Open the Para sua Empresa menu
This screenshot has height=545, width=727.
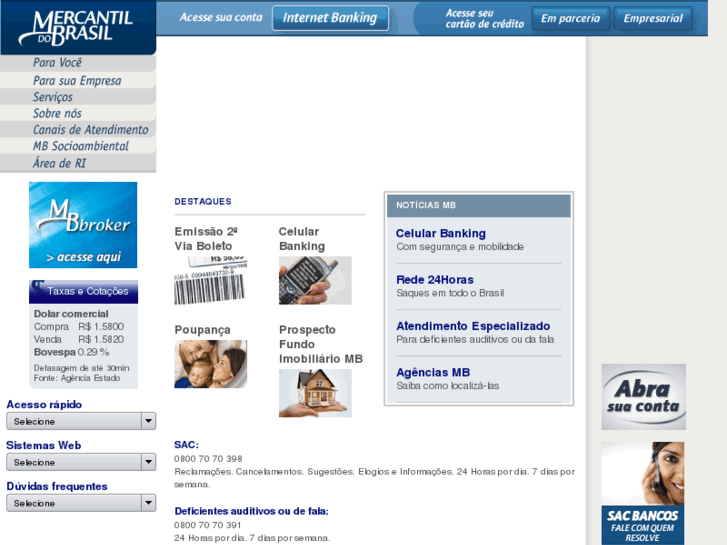tap(78, 80)
